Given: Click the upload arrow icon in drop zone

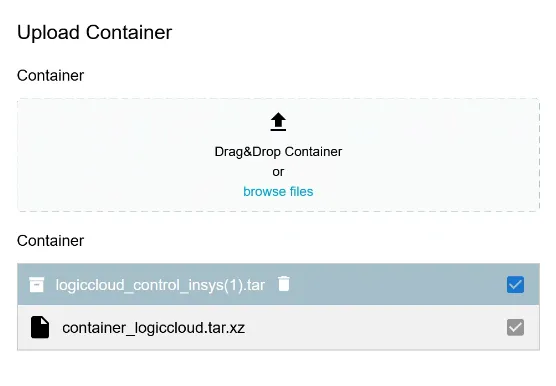Looking at the screenshot, I should pos(278,122).
